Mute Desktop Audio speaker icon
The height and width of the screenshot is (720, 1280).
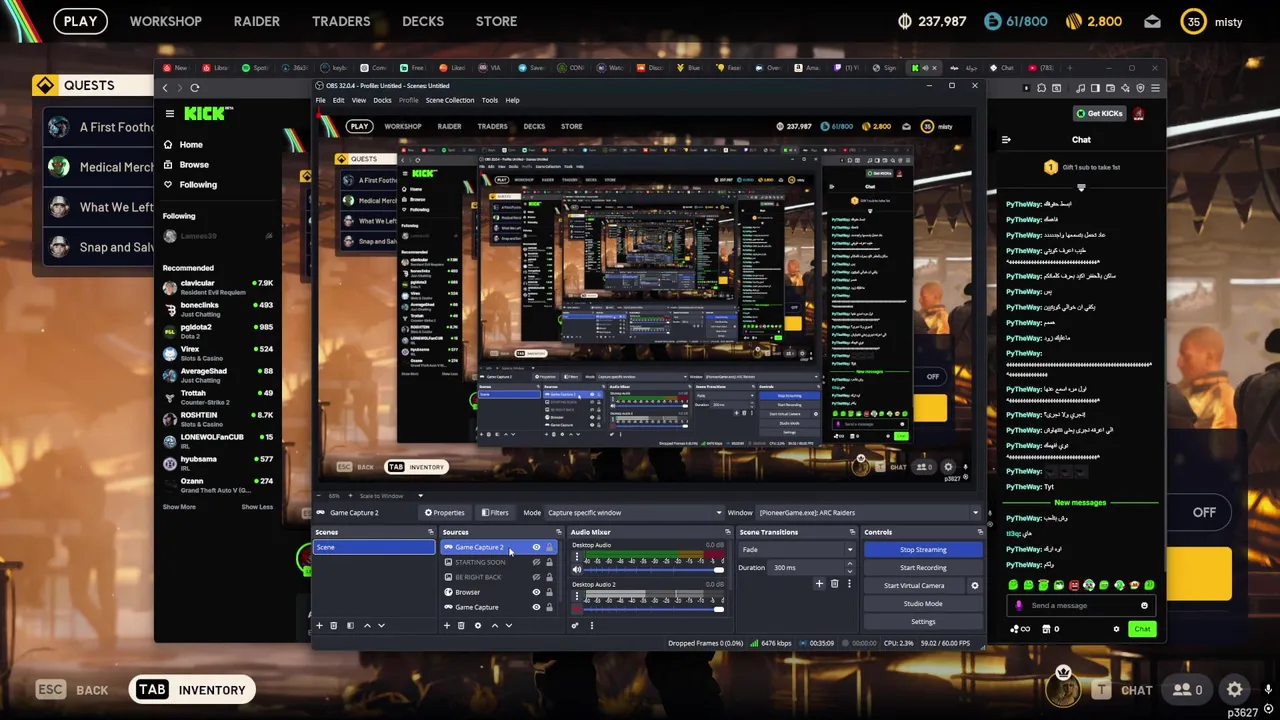click(x=576, y=570)
